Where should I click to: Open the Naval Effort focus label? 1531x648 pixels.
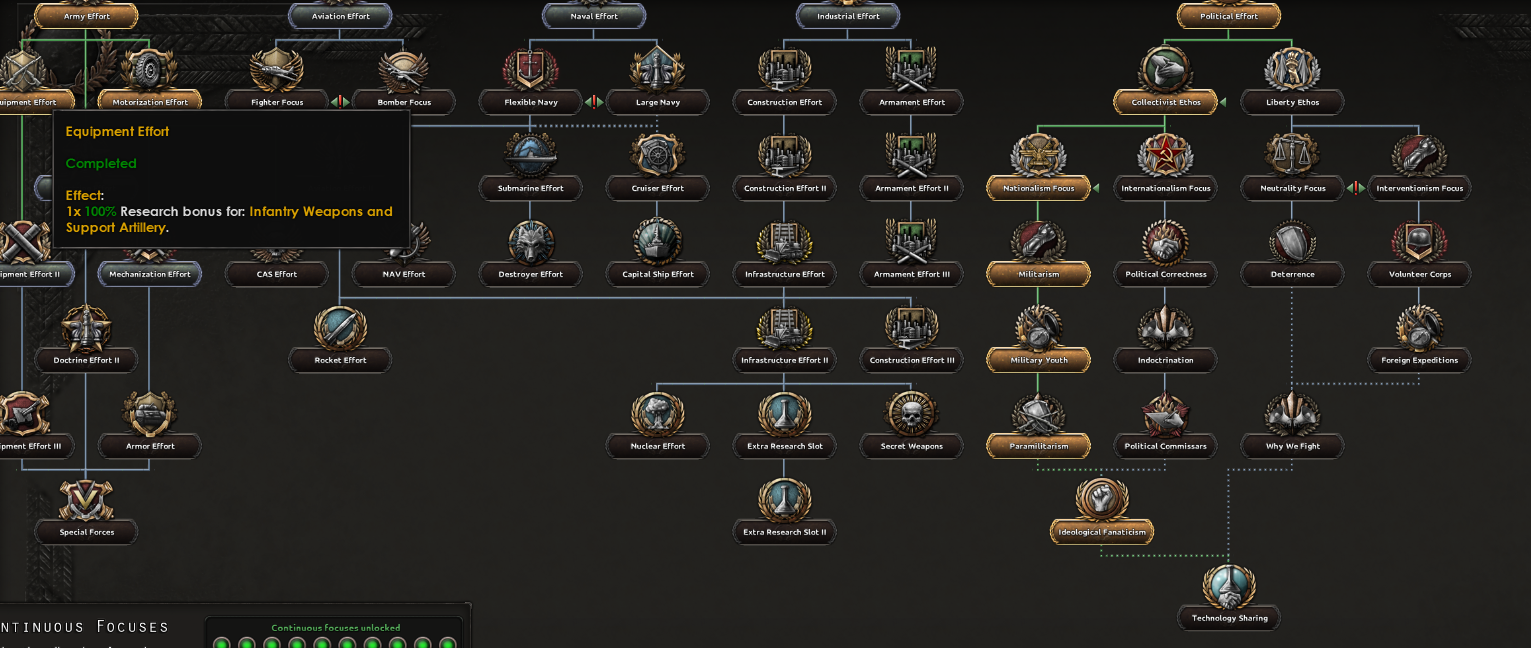click(594, 16)
